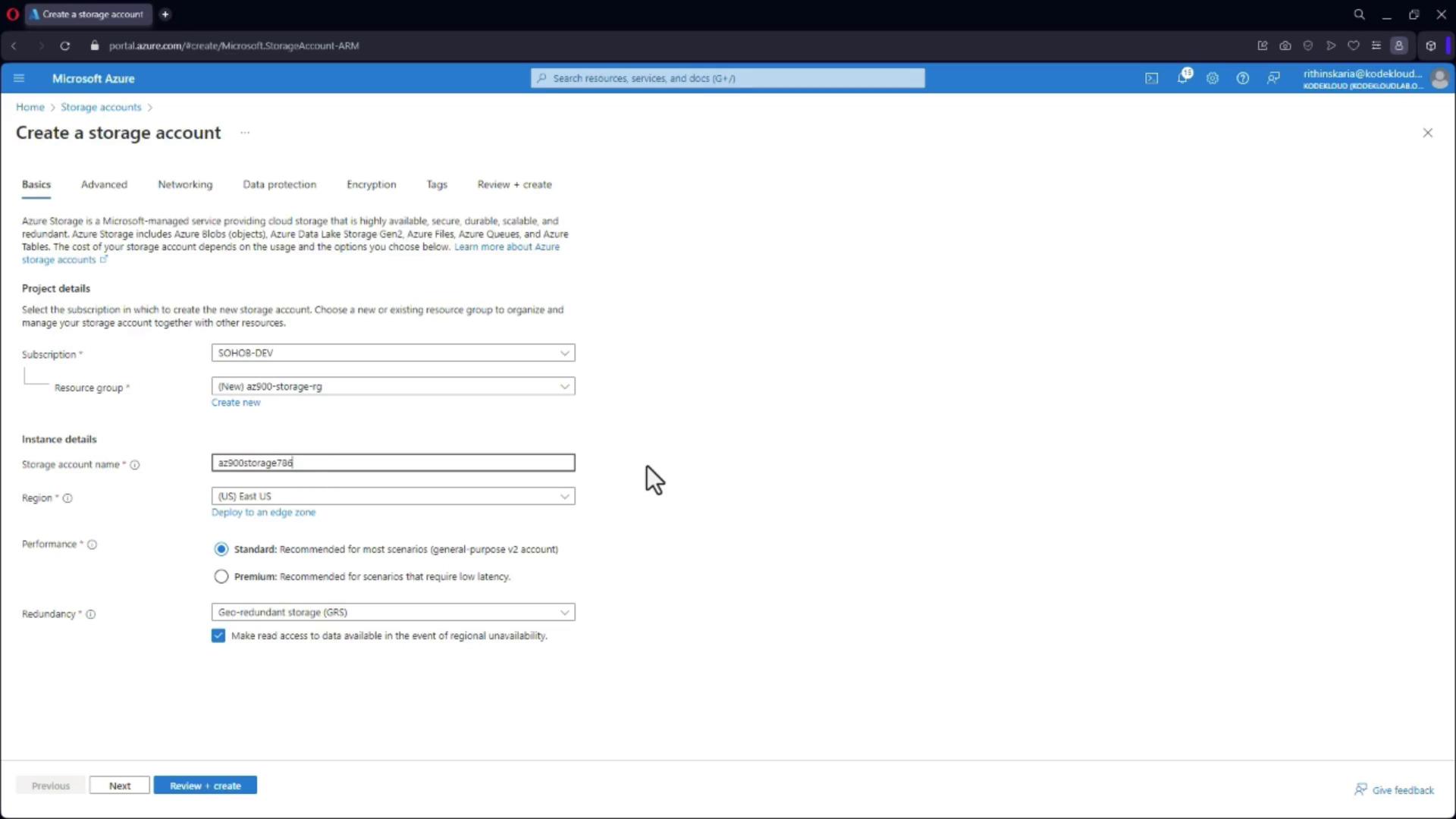Open the Azure portal hamburger menu
Viewport: 1456px width, 819px height.
coord(19,78)
